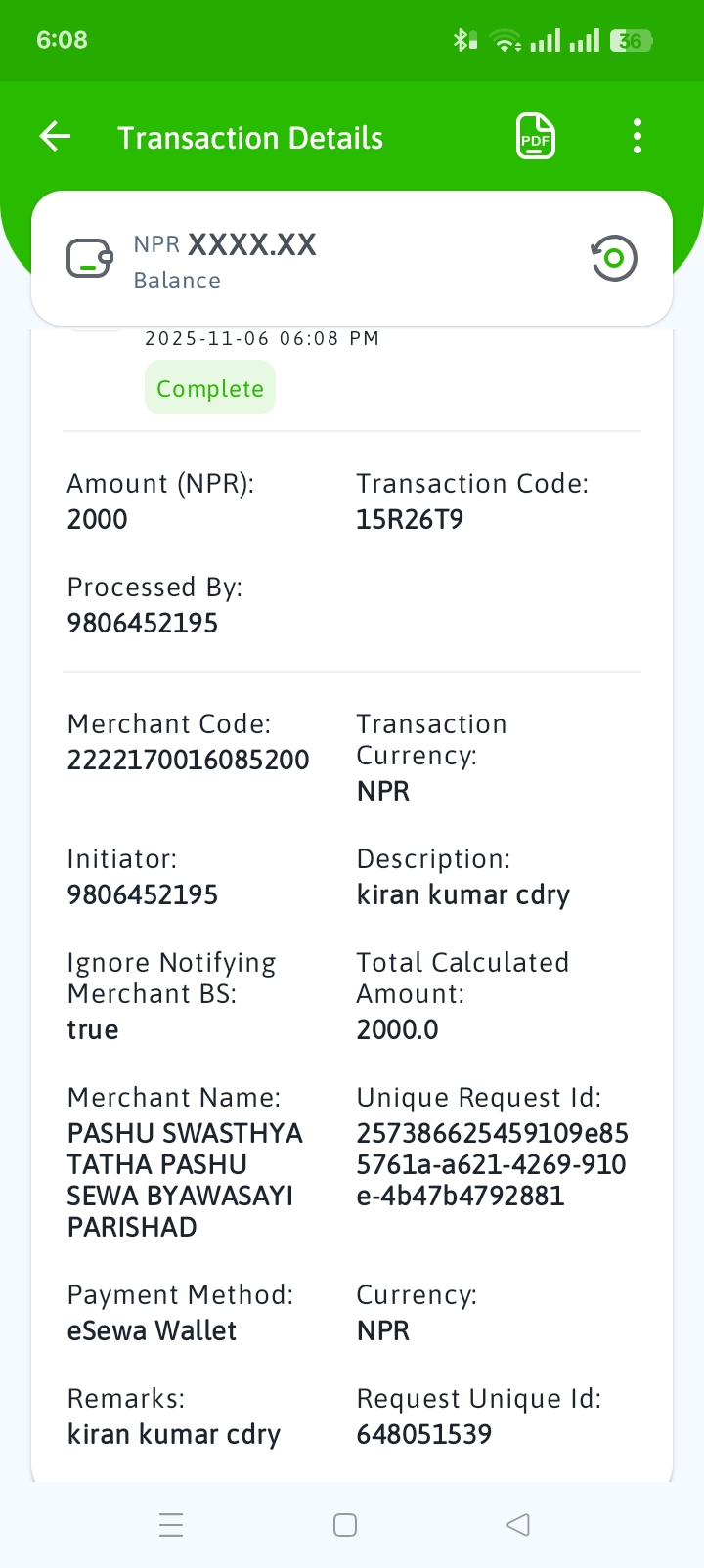This screenshot has height=1568, width=704.
Task: Toggle balance visibility refresh icon
Action: coord(614,258)
